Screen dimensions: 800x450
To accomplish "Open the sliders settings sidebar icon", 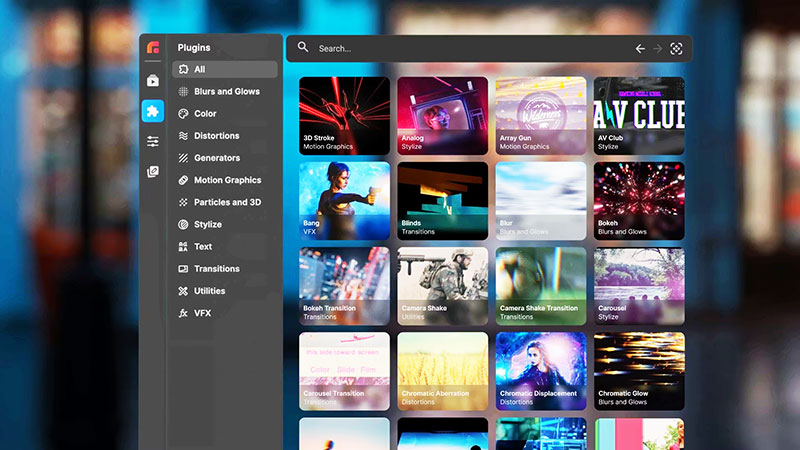I will pyautogui.click(x=153, y=142).
